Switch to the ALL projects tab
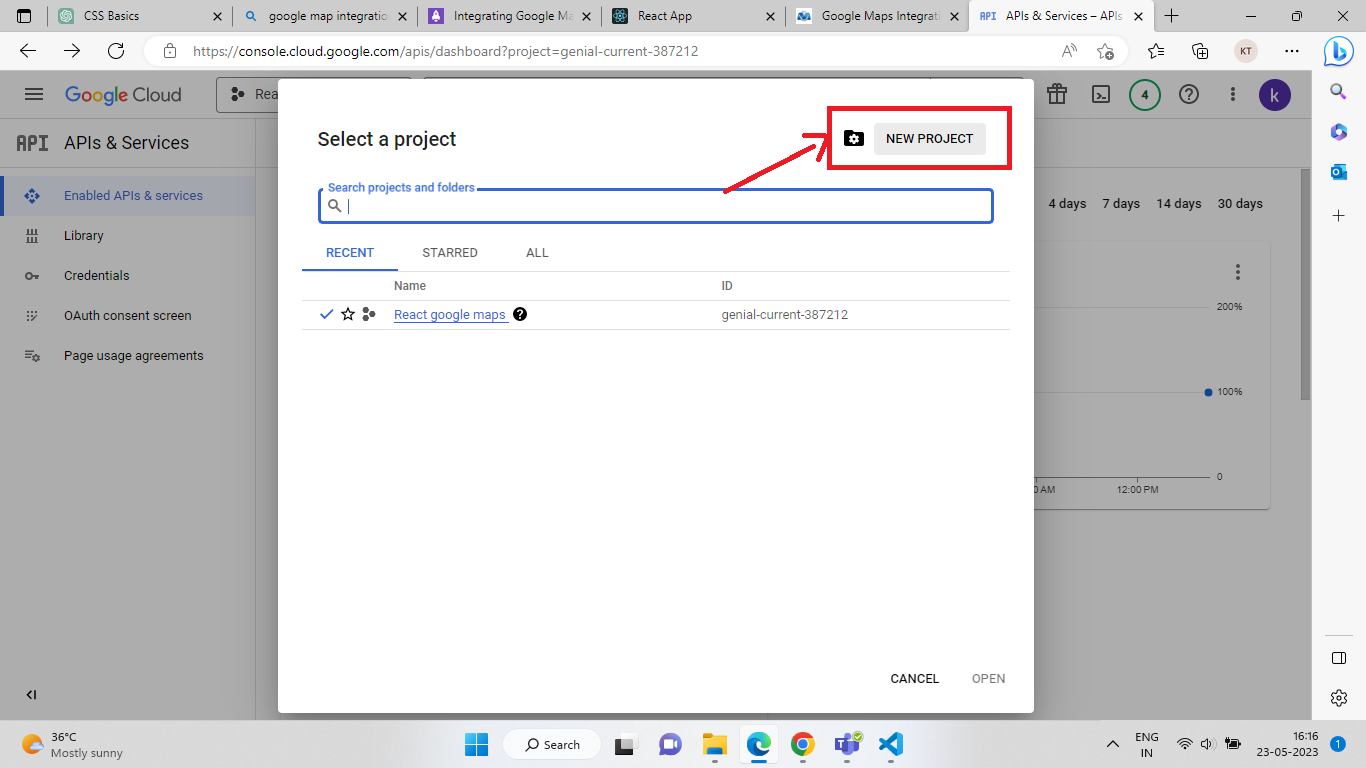Screen dimensions: 1366x768 (x=537, y=253)
